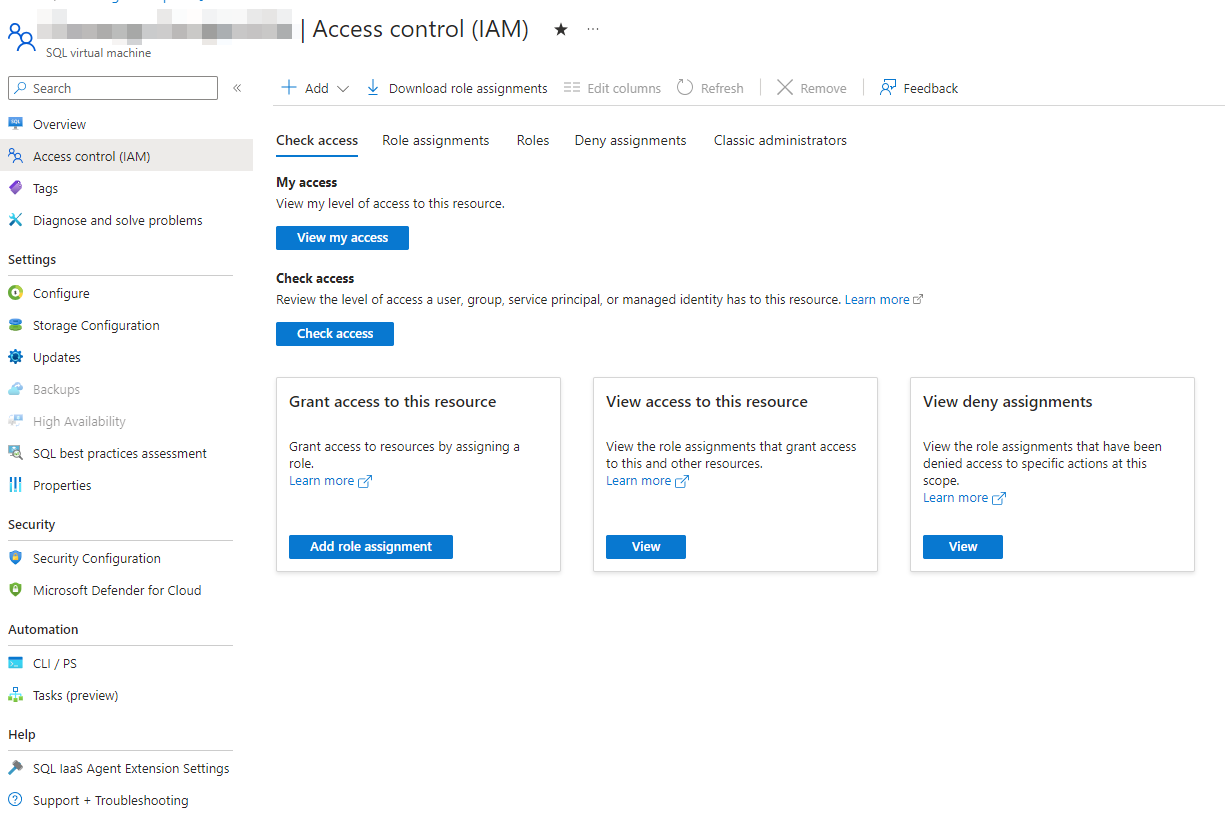Focus the sidebar Search field
This screenshot has height=831, width=1225.
tap(120, 88)
